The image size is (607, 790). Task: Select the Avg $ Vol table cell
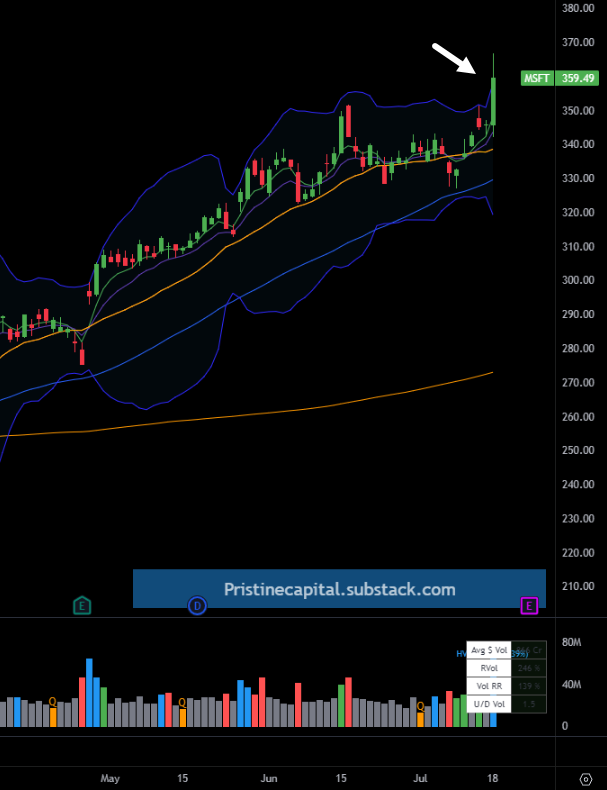click(x=489, y=650)
